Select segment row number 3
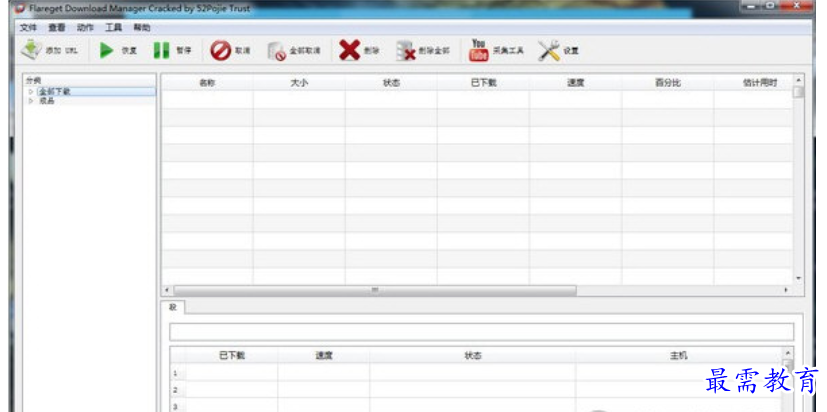The height and width of the screenshot is (412, 827). [177, 406]
